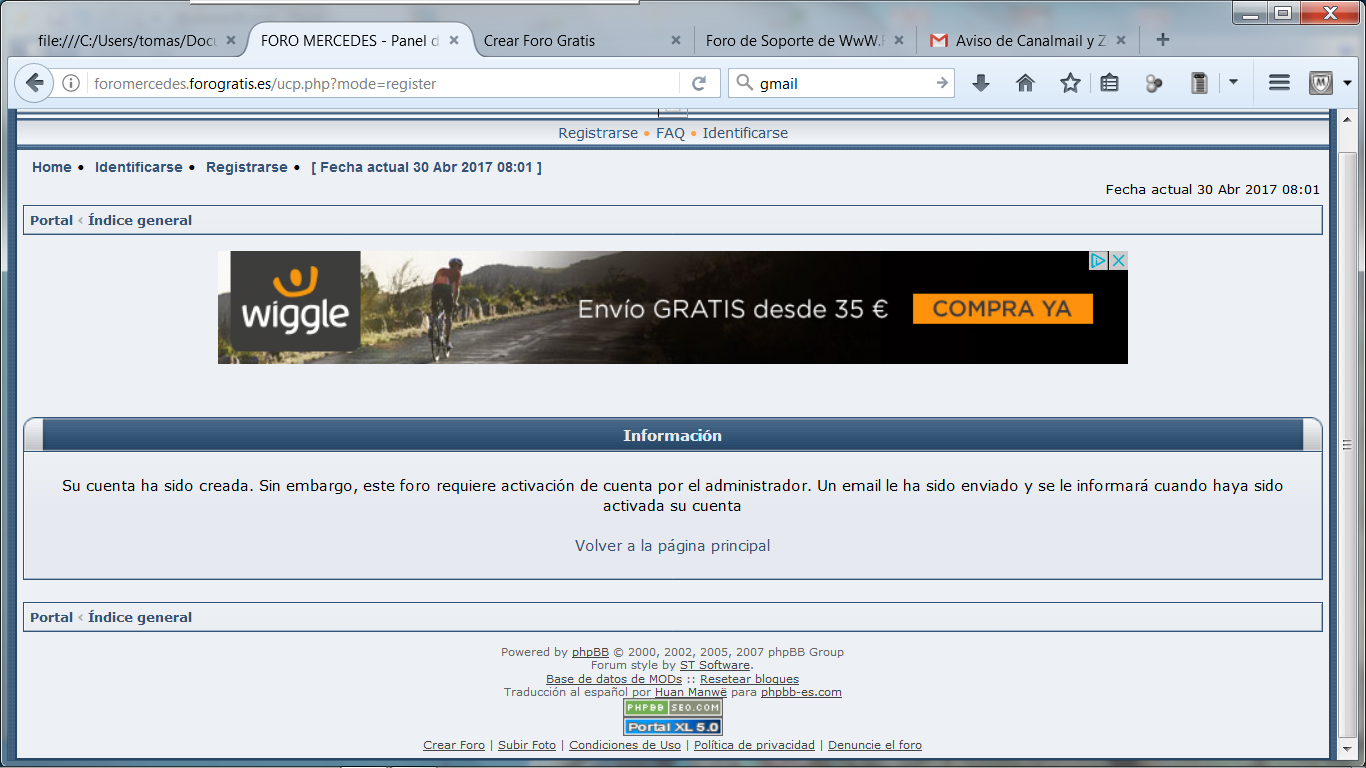Open a new tab with plus button
Image resolution: width=1366 pixels, height=768 pixels.
point(1162,40)
